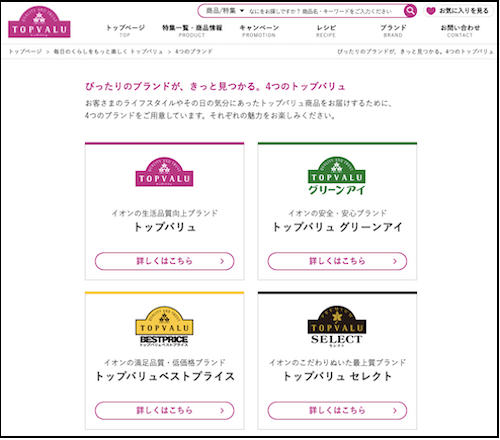Open the 特集一覧・商品情報 PRODUCT menu
The width and height of the screenshot is (500, 440).
192,31
